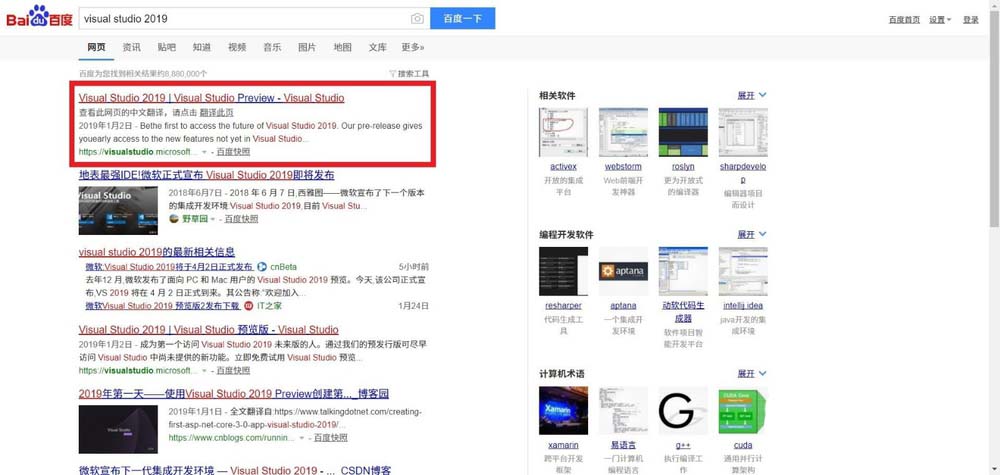Expand dropdown arrow next to 野草园
The image size is (1000, 475).
pos(212,219)
